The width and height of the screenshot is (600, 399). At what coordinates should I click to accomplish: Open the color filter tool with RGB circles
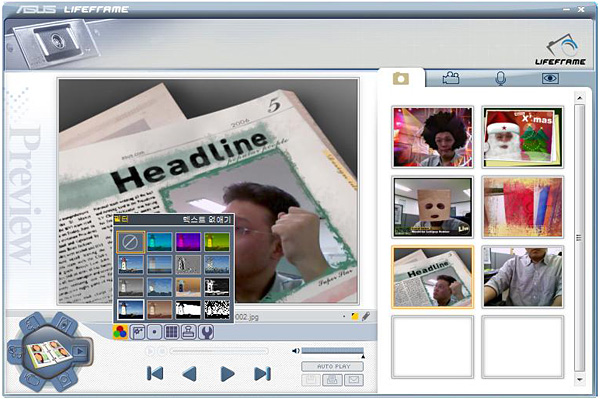coord(120,332)
